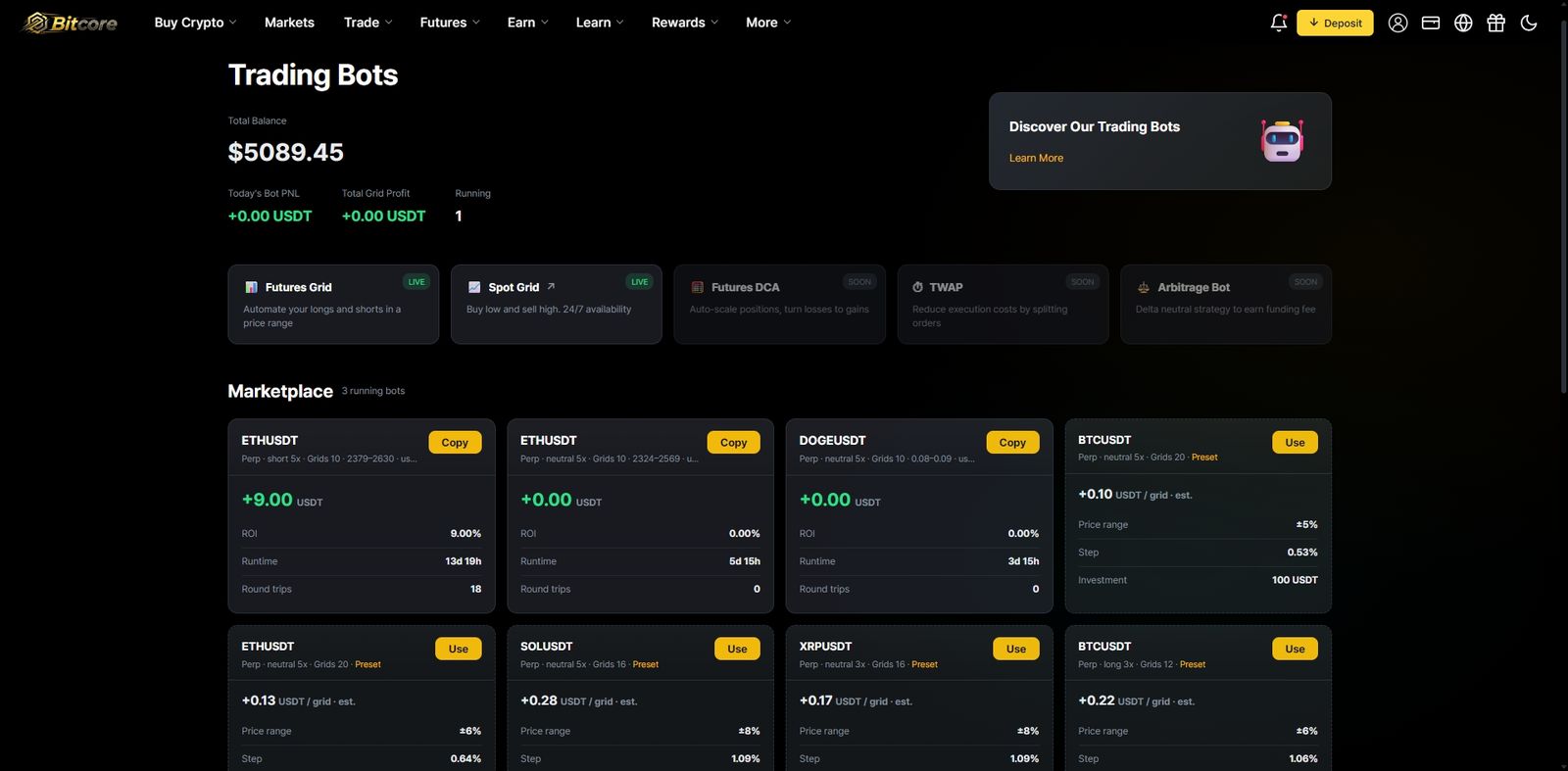Screen dimensions: 1568x771
Task: Use the SOLUSDT preset bot
Action: tap(737, 649)
